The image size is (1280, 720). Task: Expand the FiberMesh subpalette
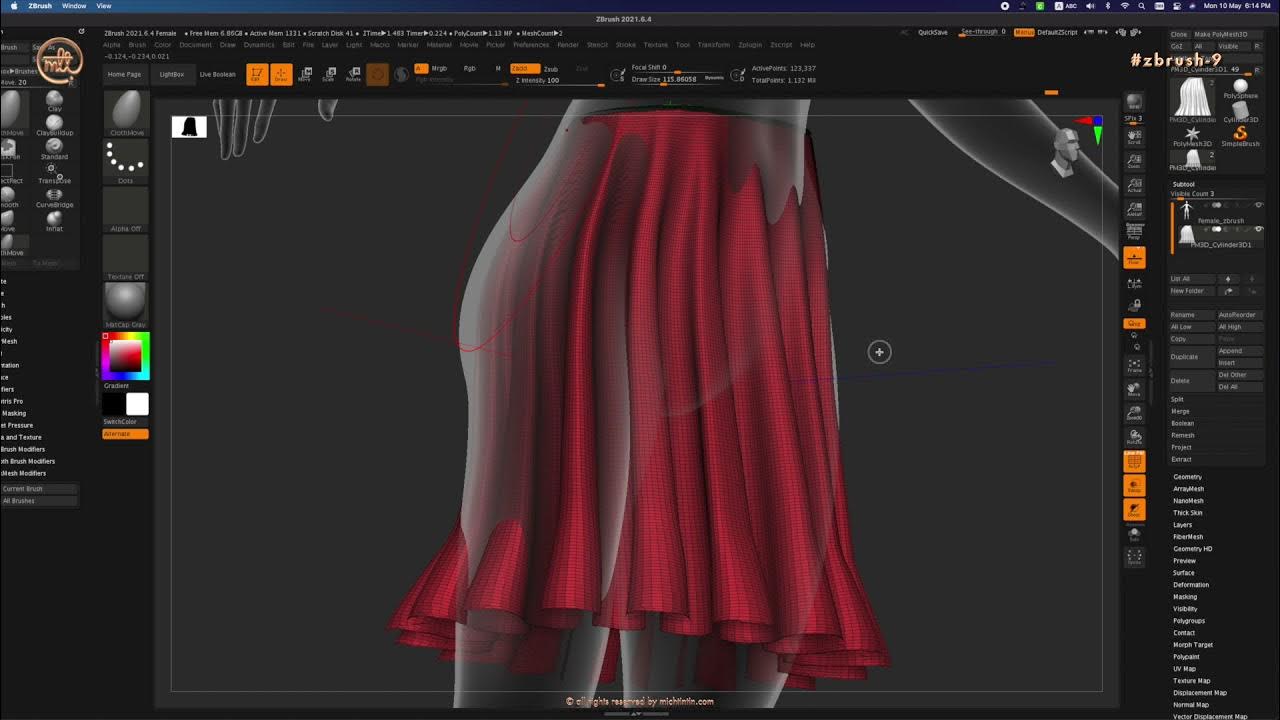1188,537
